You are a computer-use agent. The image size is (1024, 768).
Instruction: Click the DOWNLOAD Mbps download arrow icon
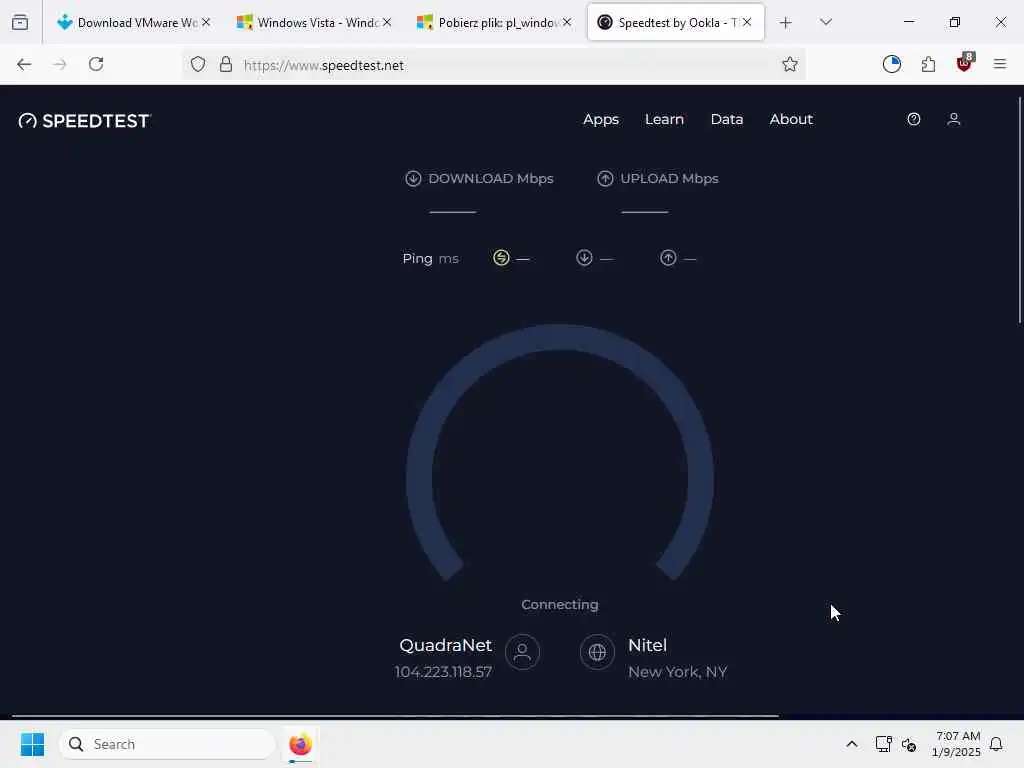click(x=413, y=178)
